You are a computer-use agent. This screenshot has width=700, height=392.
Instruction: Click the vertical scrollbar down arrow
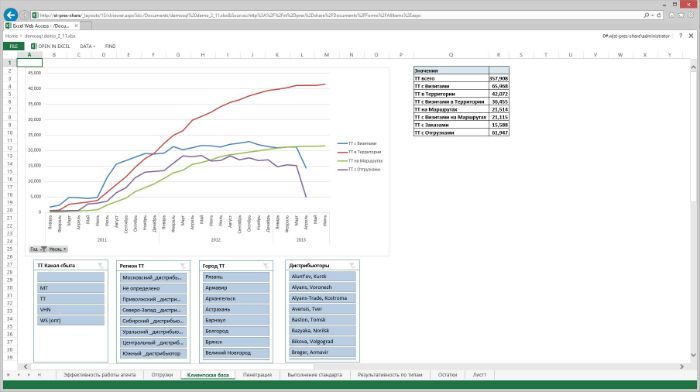[x=693, y=355]
